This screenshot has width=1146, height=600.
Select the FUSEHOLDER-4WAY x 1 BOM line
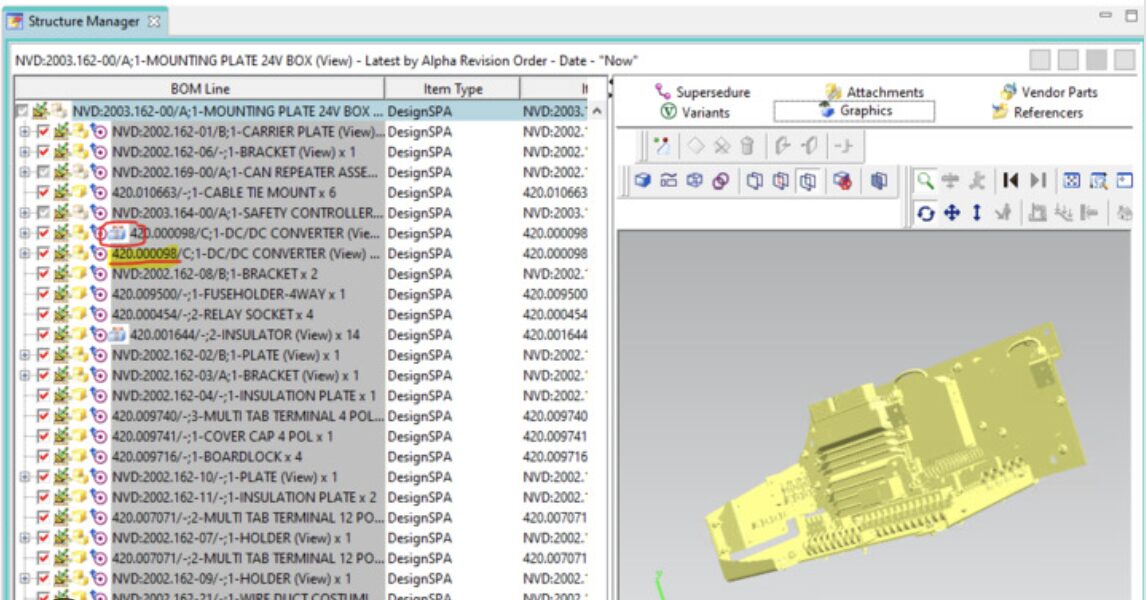[228, 294]
